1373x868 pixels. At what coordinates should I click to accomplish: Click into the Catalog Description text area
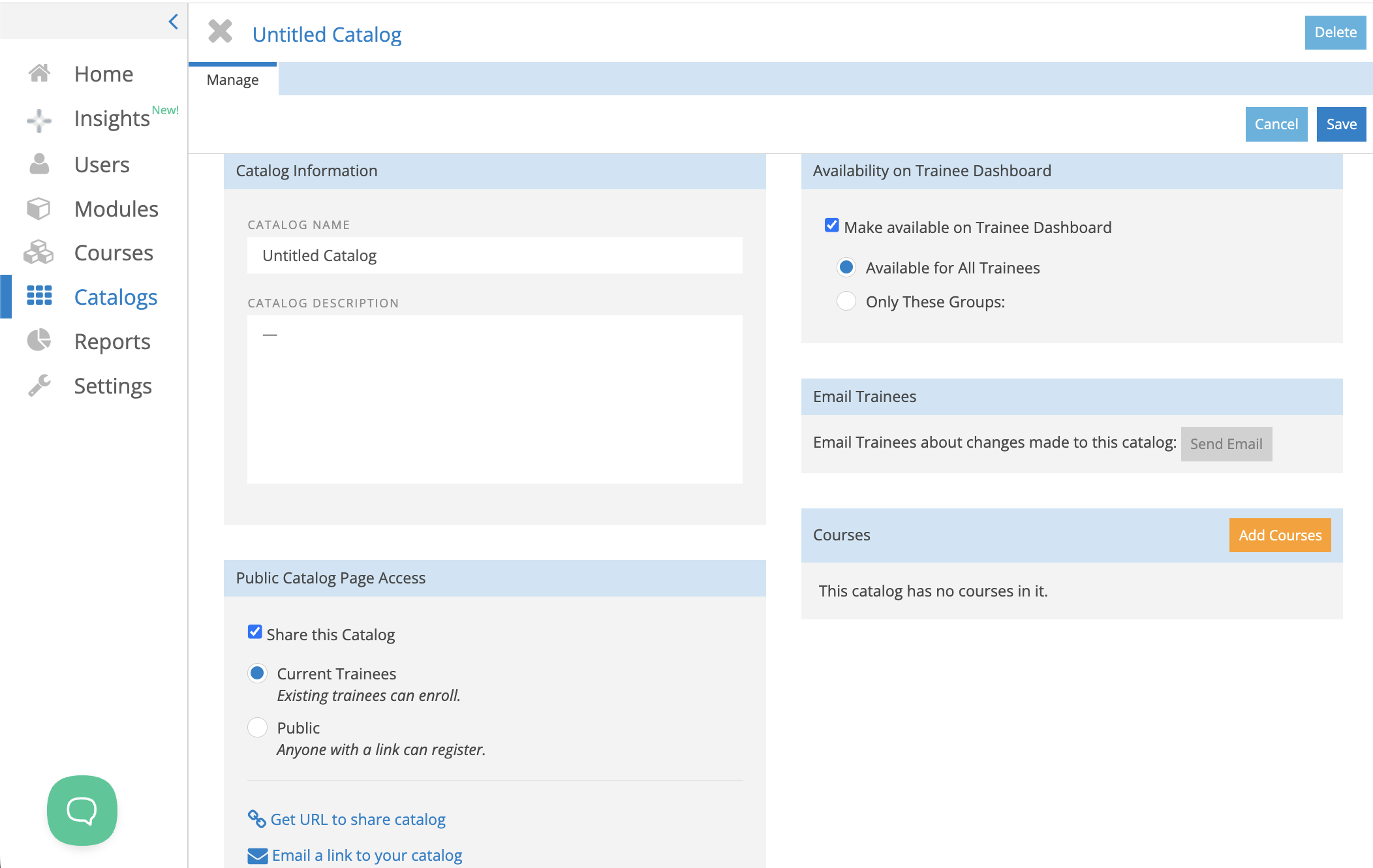tap(495, 399)
